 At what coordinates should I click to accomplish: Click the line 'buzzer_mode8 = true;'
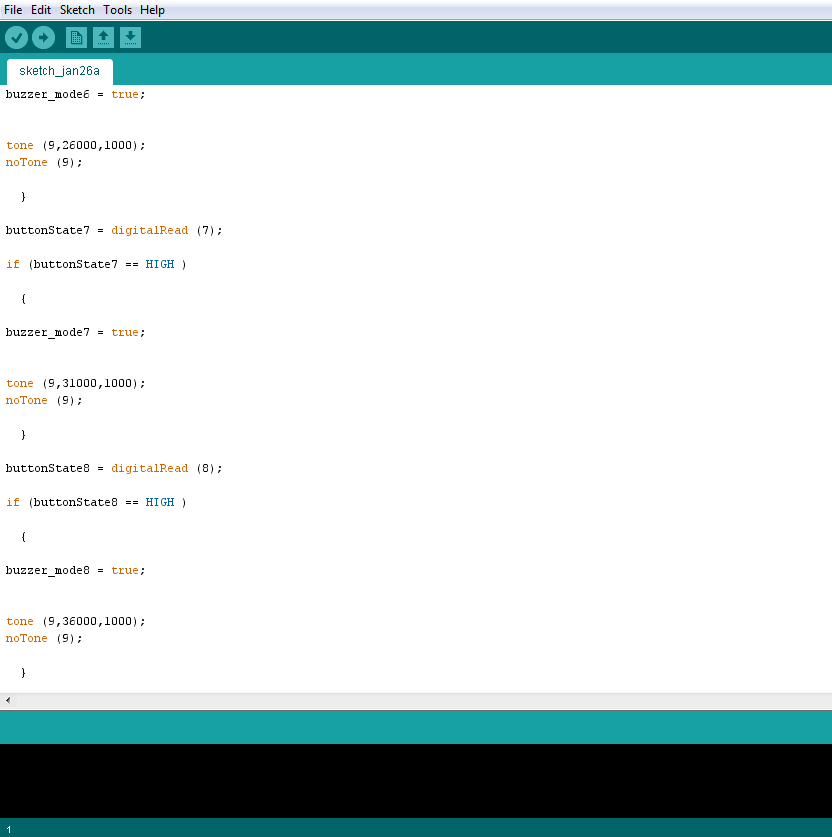point(75,571)
